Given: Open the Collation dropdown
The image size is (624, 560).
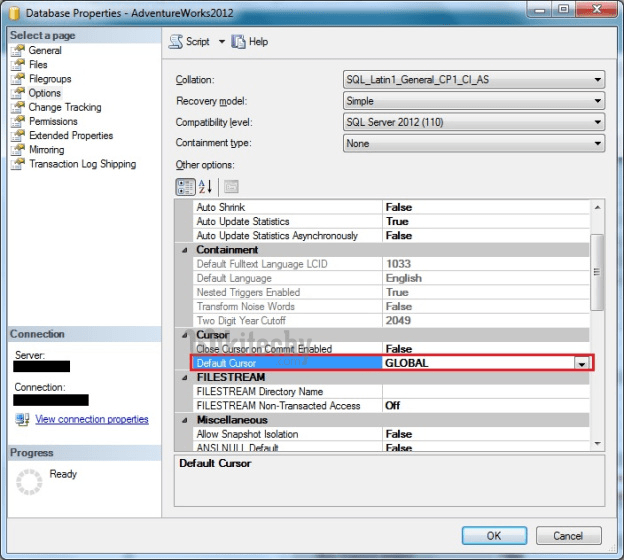Looking at the screenshot, I should (474, 80).
